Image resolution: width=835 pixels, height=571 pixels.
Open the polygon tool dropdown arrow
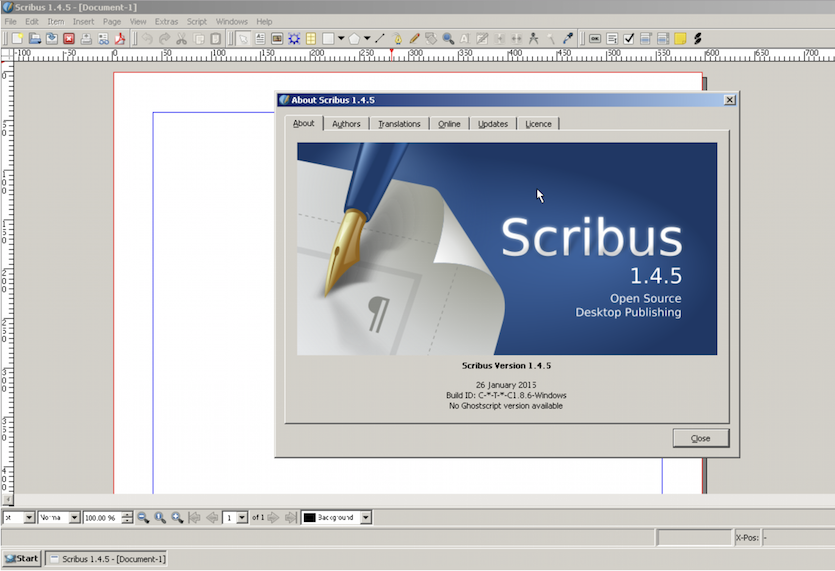pos(367,38)
